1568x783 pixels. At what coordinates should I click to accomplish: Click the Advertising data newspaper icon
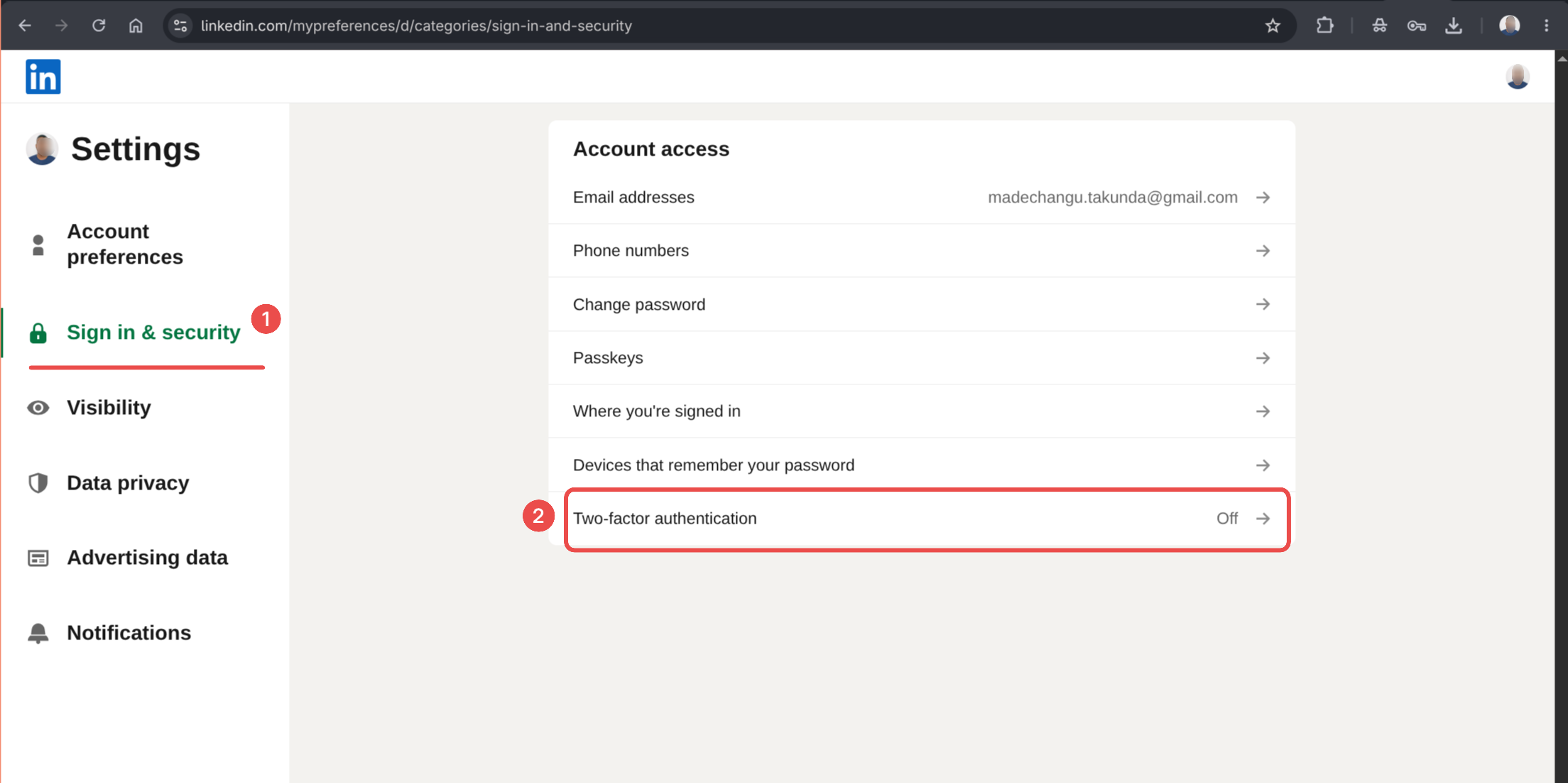pos(38,558)
